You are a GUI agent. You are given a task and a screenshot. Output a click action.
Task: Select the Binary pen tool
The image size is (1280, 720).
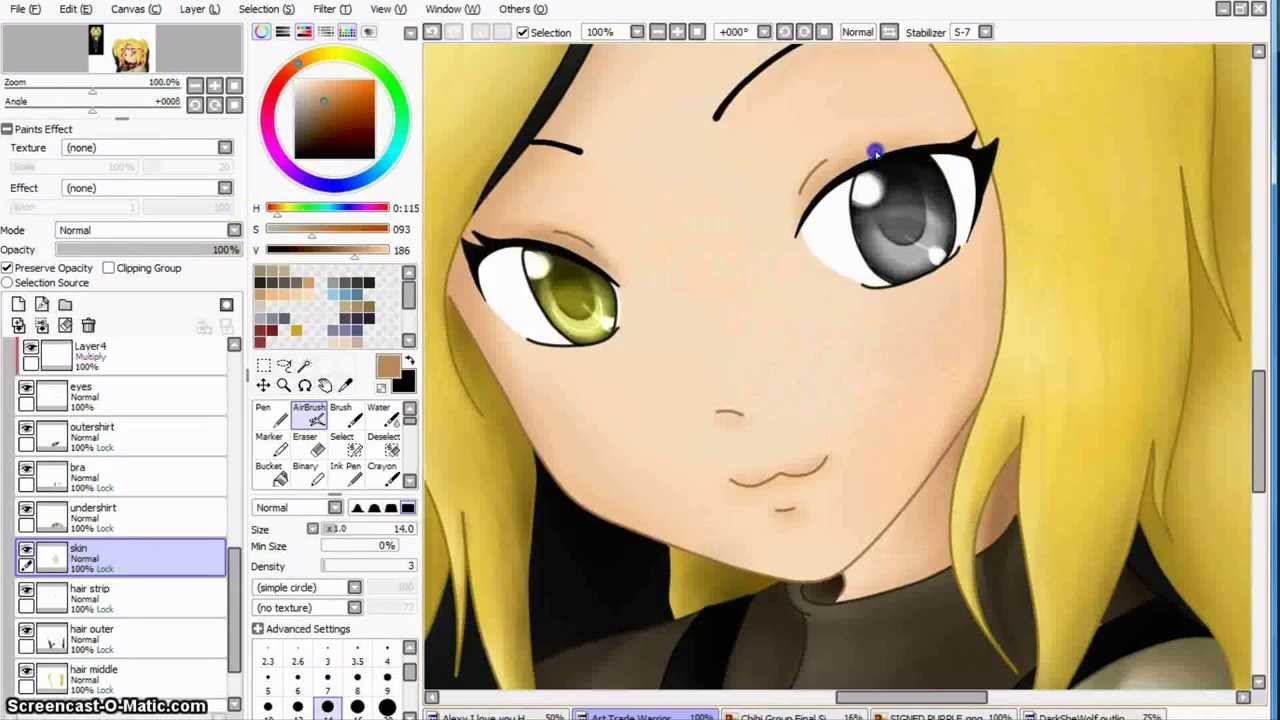pos(309,474)
